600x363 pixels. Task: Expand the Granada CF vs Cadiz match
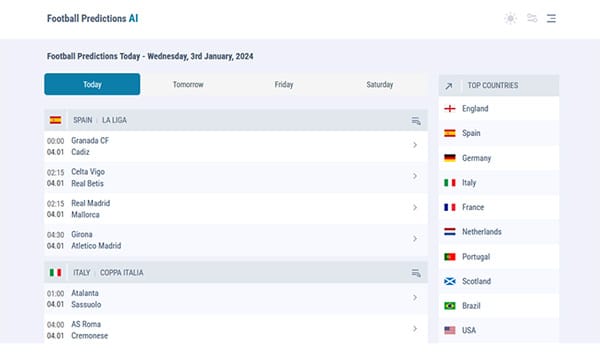coord(415,145)
